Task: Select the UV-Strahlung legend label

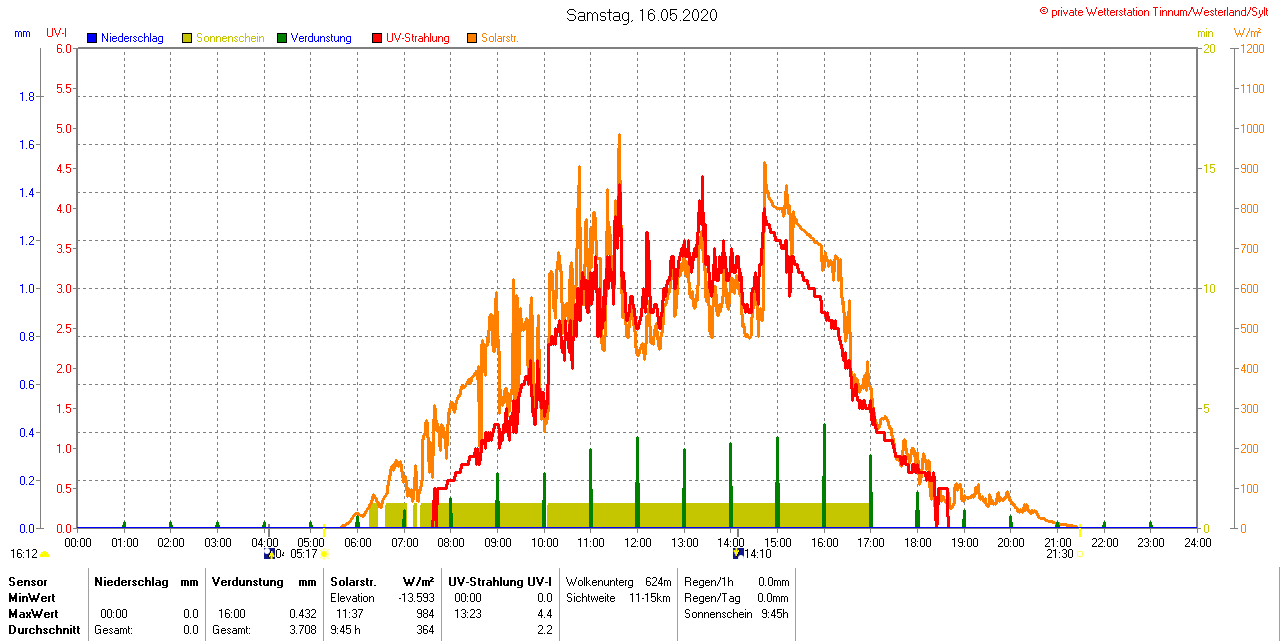Action: [x=418, y=38]
